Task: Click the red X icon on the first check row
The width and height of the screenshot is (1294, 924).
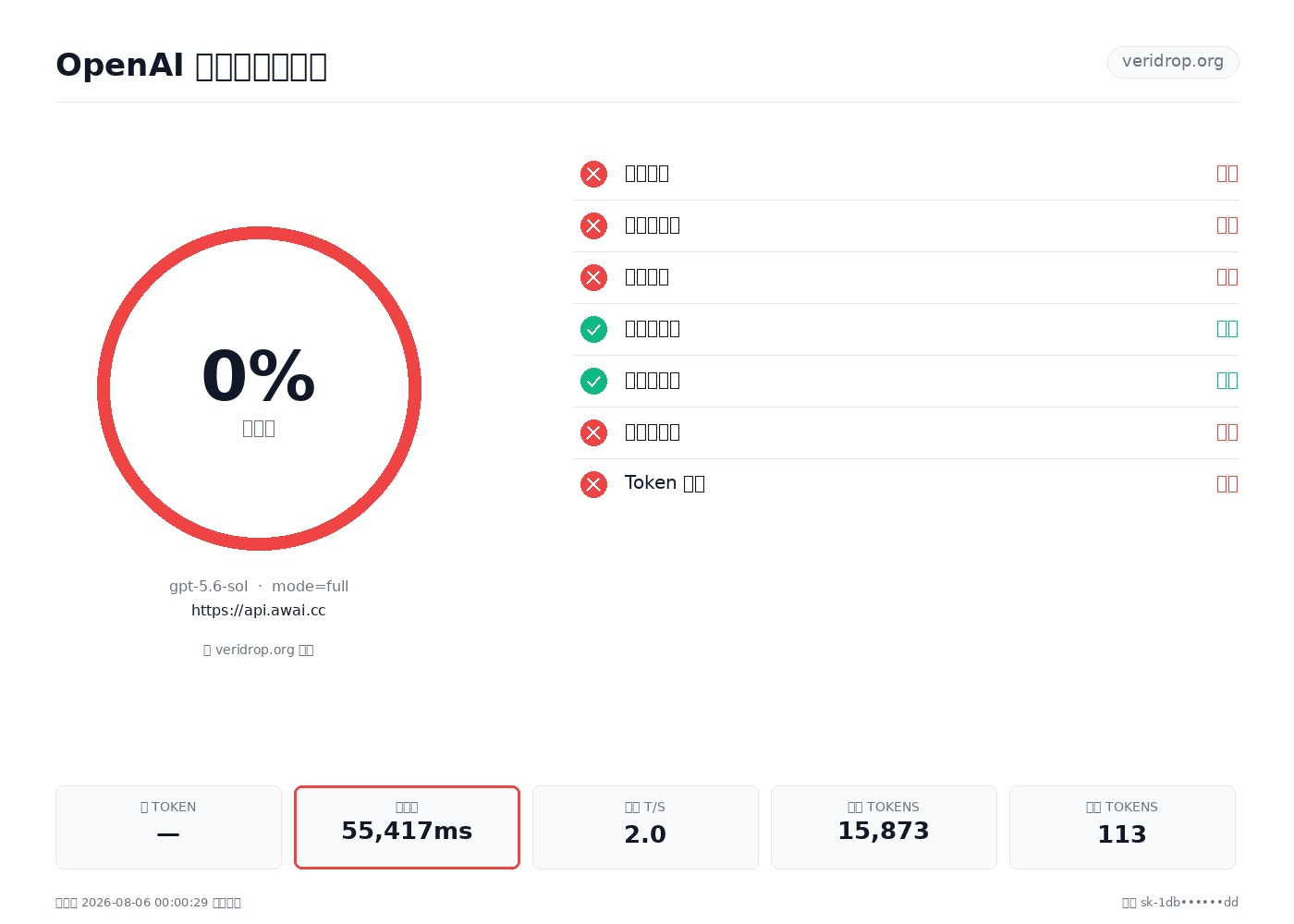Action: 593,174
